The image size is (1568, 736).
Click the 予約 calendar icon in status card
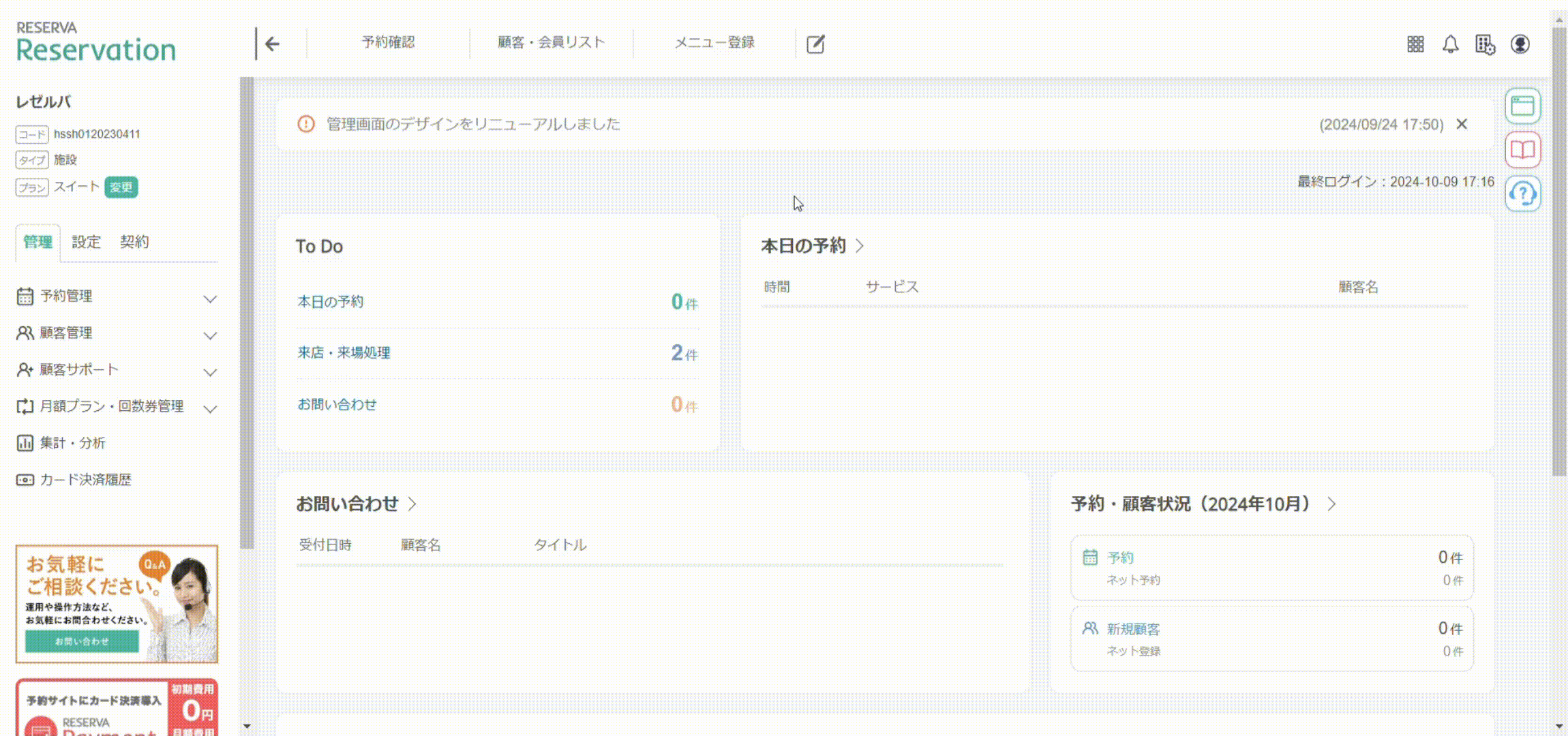click(x=1090, y=557)
